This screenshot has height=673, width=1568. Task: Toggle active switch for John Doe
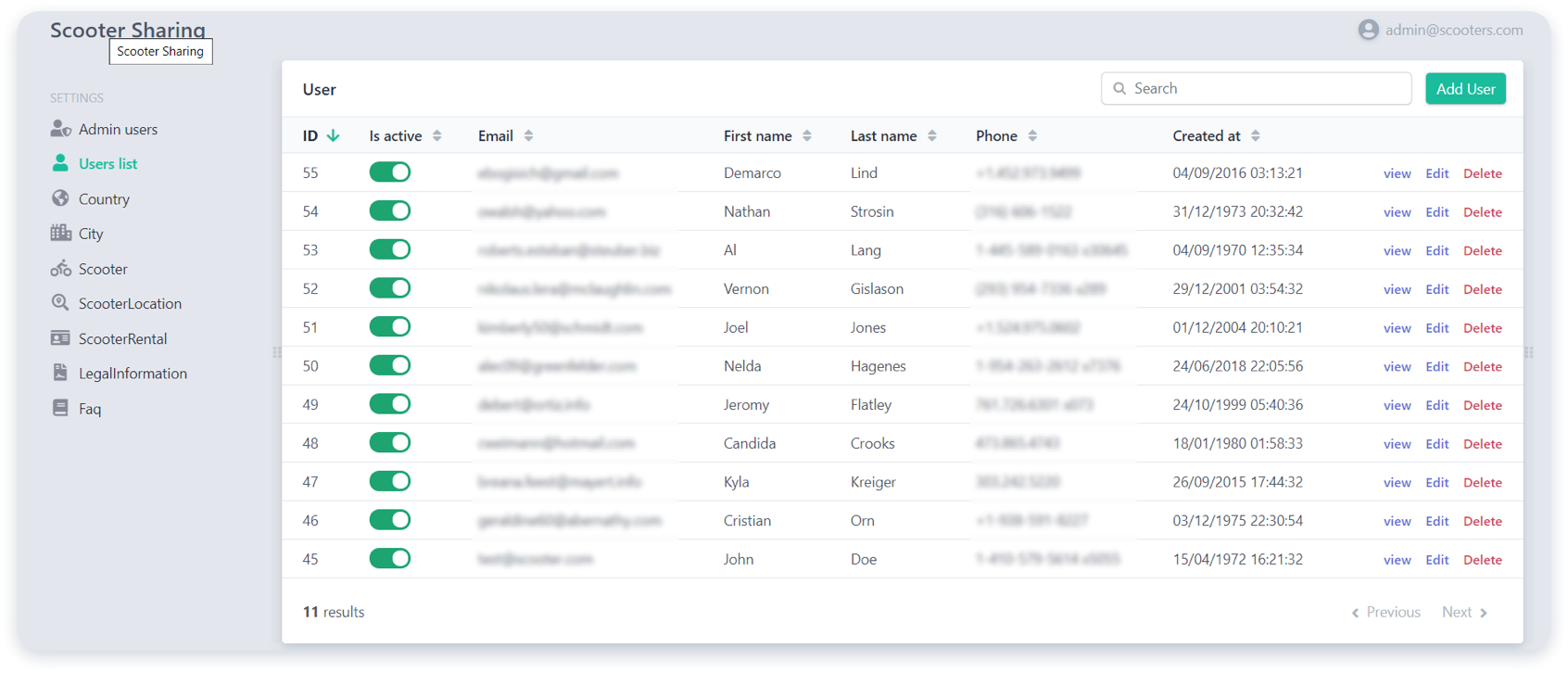point(390,559)
